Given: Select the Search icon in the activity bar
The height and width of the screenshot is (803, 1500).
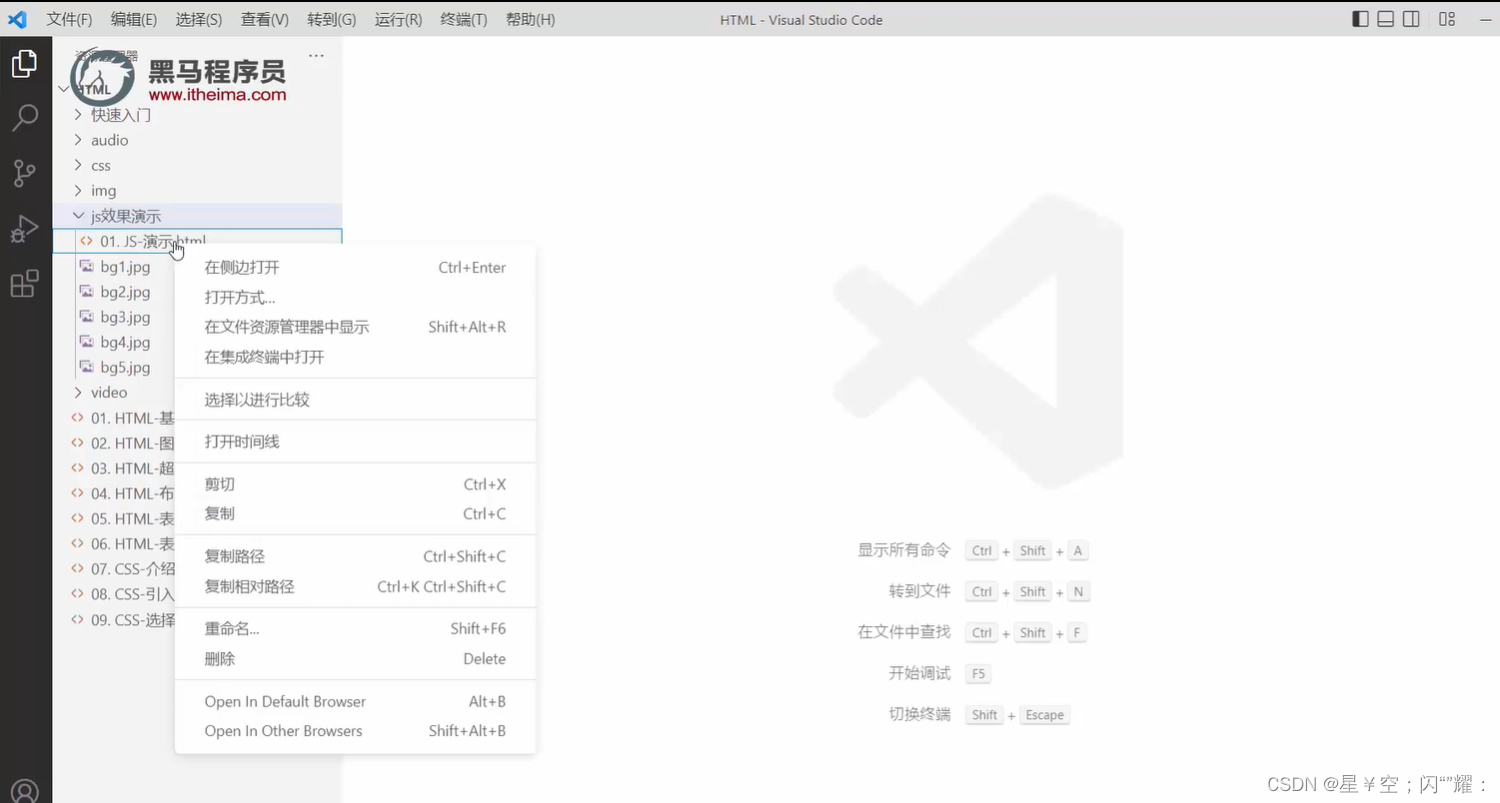Looking at the screenshot, I should [25, 117].
